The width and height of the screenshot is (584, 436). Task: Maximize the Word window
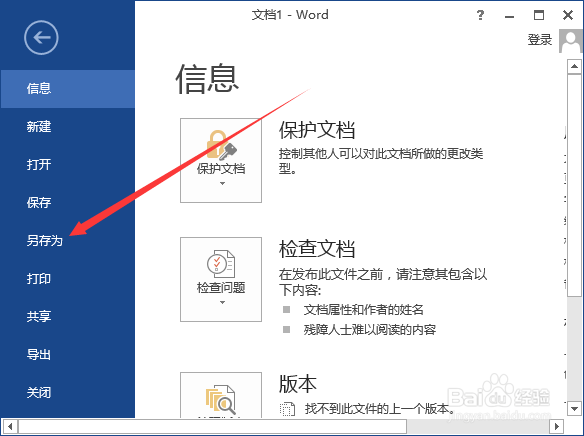click(539, 15)
